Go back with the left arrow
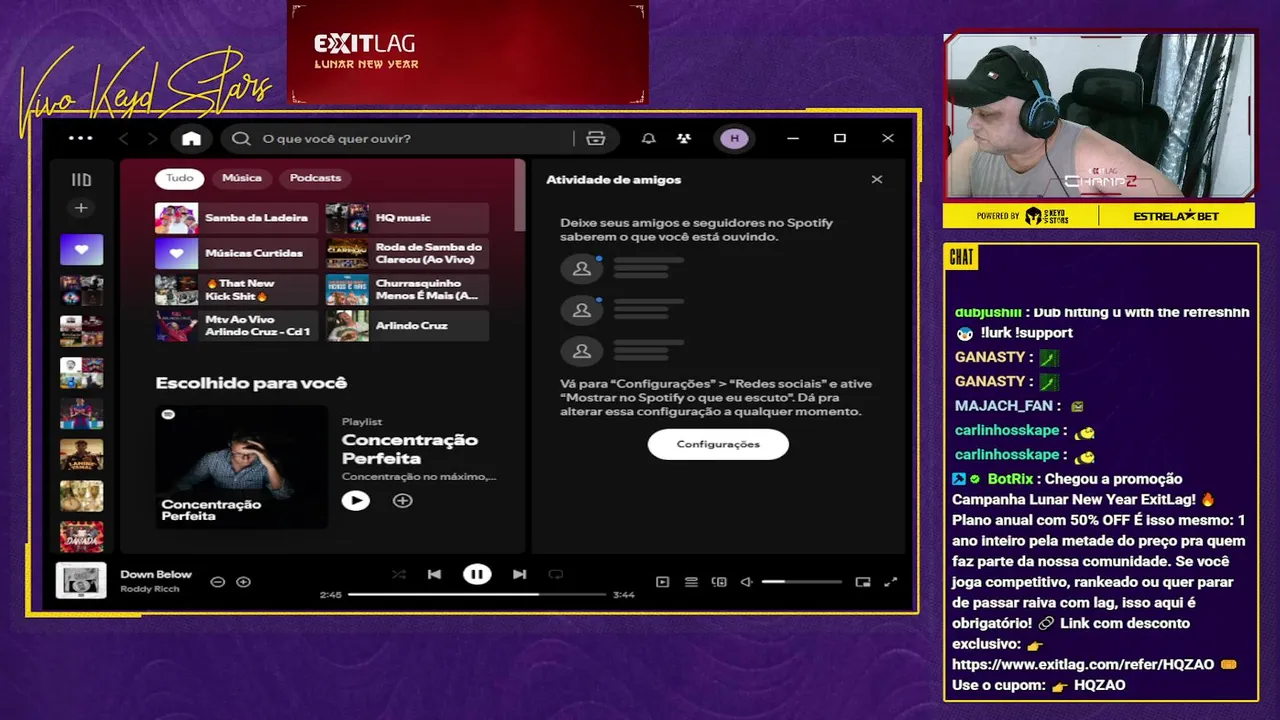Viewport: 1280px width, 720px height. click(124, 138)
